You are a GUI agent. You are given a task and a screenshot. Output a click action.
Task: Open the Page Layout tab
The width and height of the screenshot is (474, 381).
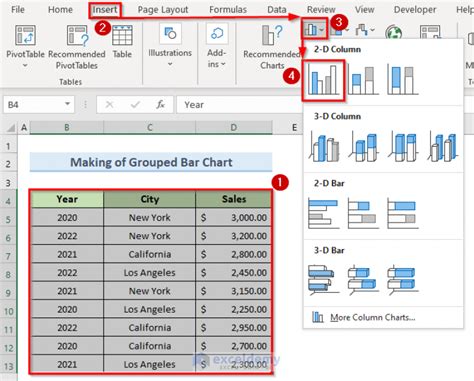click(163, 10)
